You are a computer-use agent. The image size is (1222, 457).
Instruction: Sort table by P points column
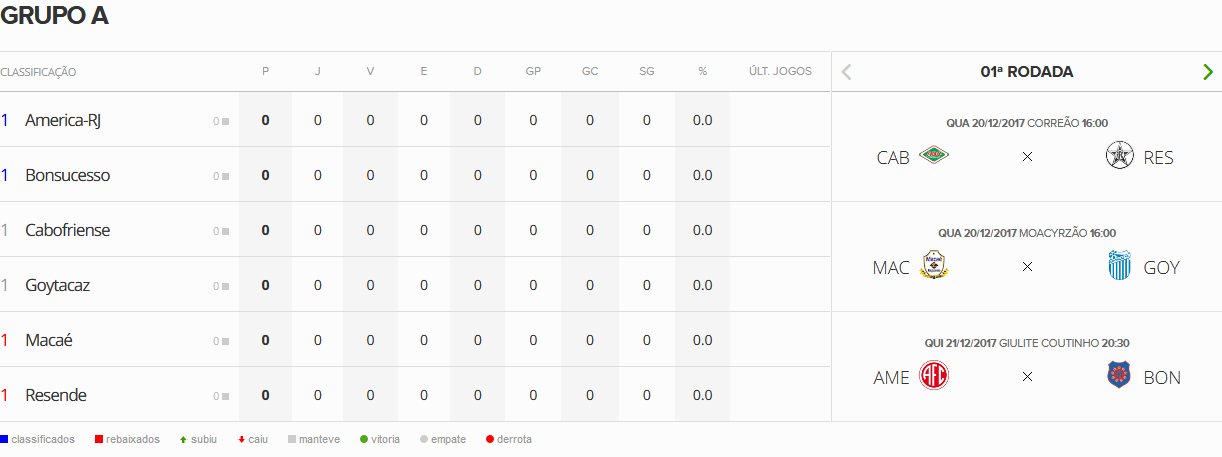tap(265, 72)
